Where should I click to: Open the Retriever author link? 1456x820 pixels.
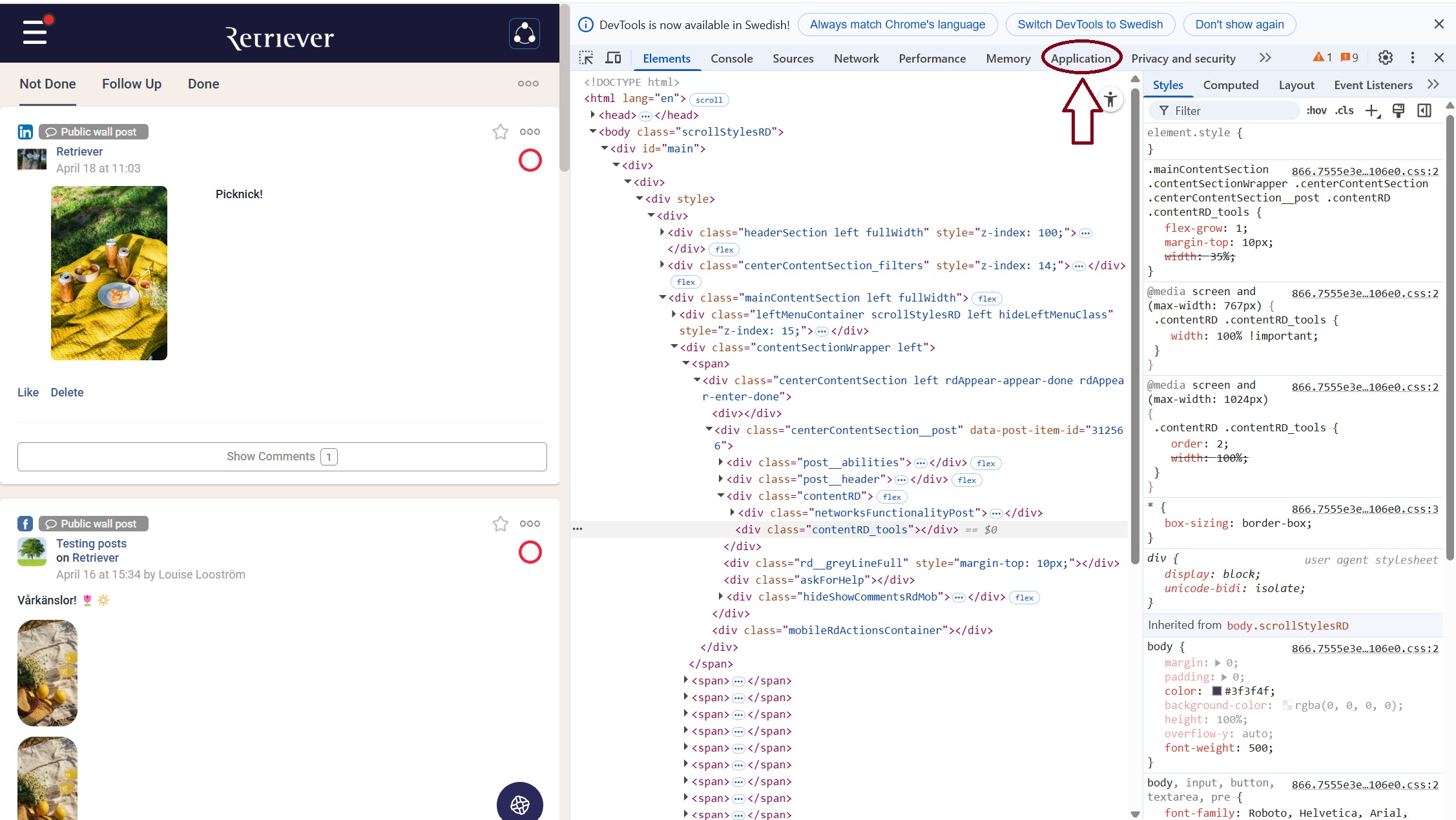coord(79,152)
